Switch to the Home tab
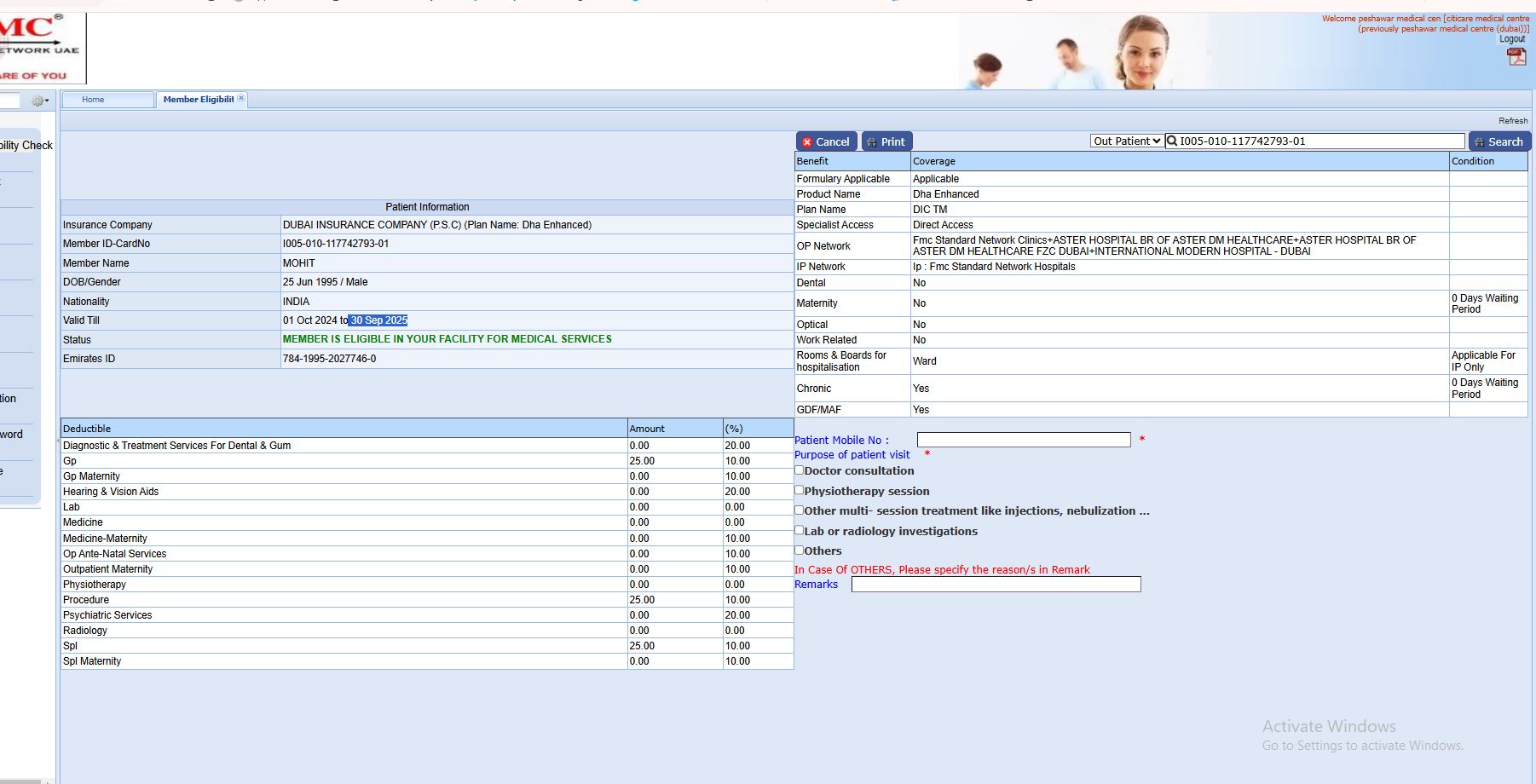The image size is (1536, 784). pos(94,100)
